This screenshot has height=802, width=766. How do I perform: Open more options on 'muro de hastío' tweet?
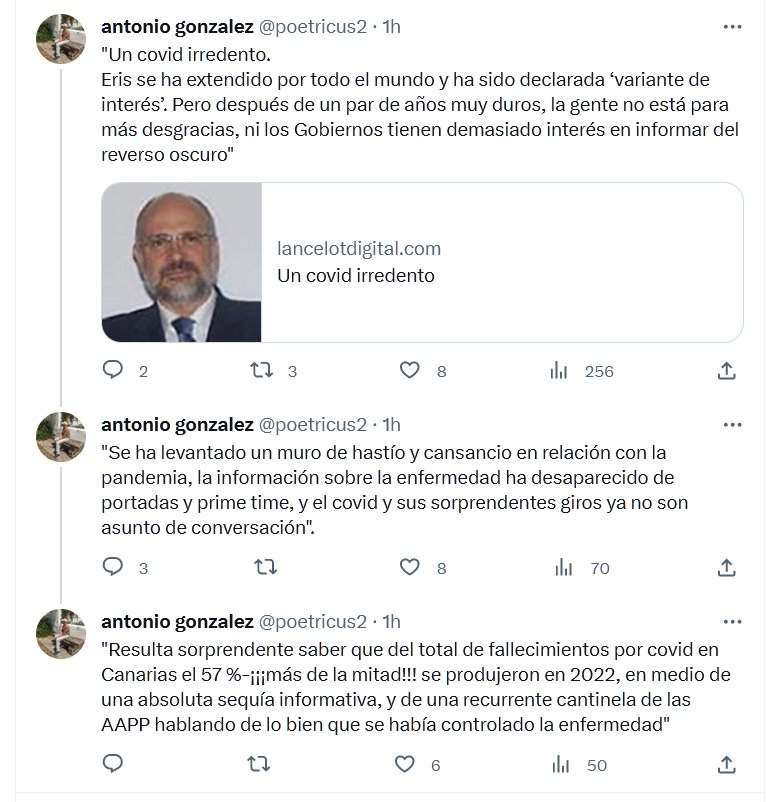(731, 424)
